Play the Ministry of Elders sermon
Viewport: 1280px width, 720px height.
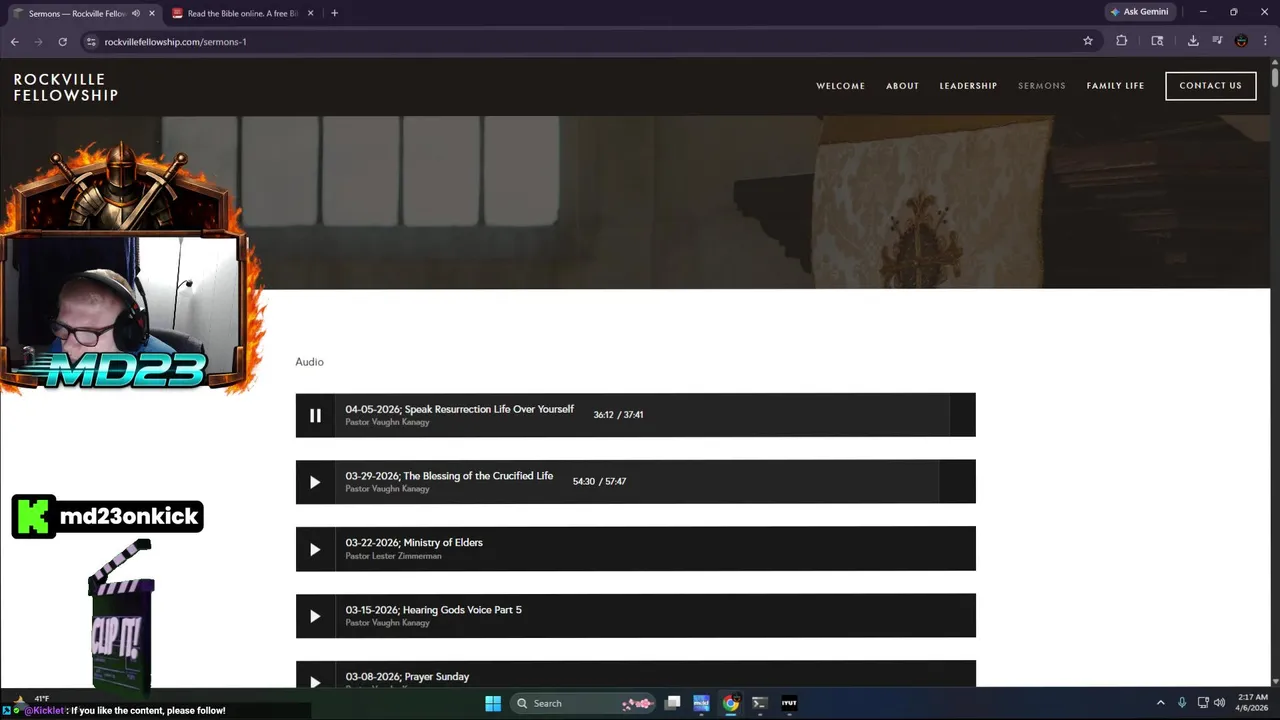point(315,549)
